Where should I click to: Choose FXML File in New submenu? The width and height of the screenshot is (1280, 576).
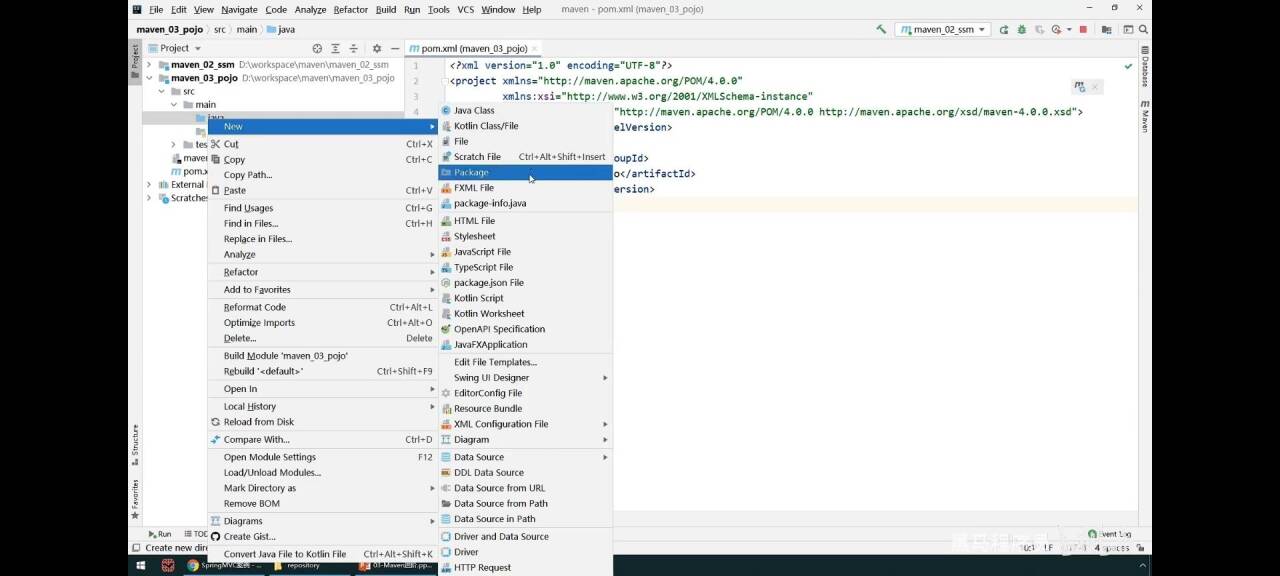pos(526,188)
